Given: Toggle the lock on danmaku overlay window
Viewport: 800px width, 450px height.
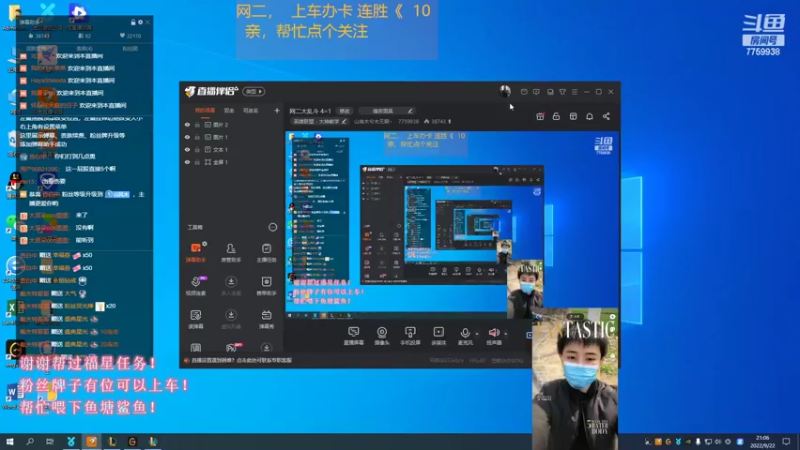Looking at the screenshot, I should click(x=133, y=22).
